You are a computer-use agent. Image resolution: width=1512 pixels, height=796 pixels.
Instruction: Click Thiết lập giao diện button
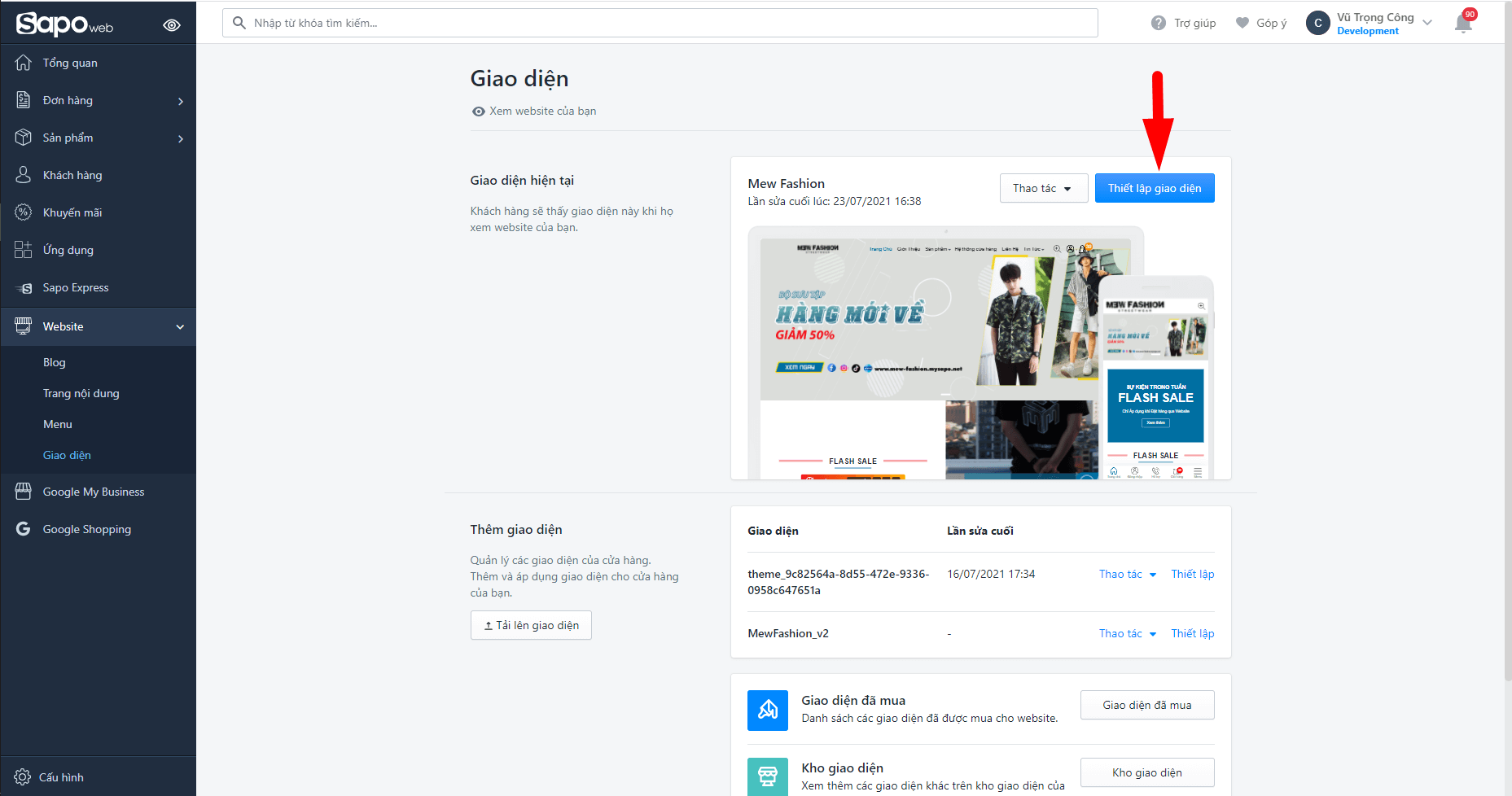click(1155, 188)
